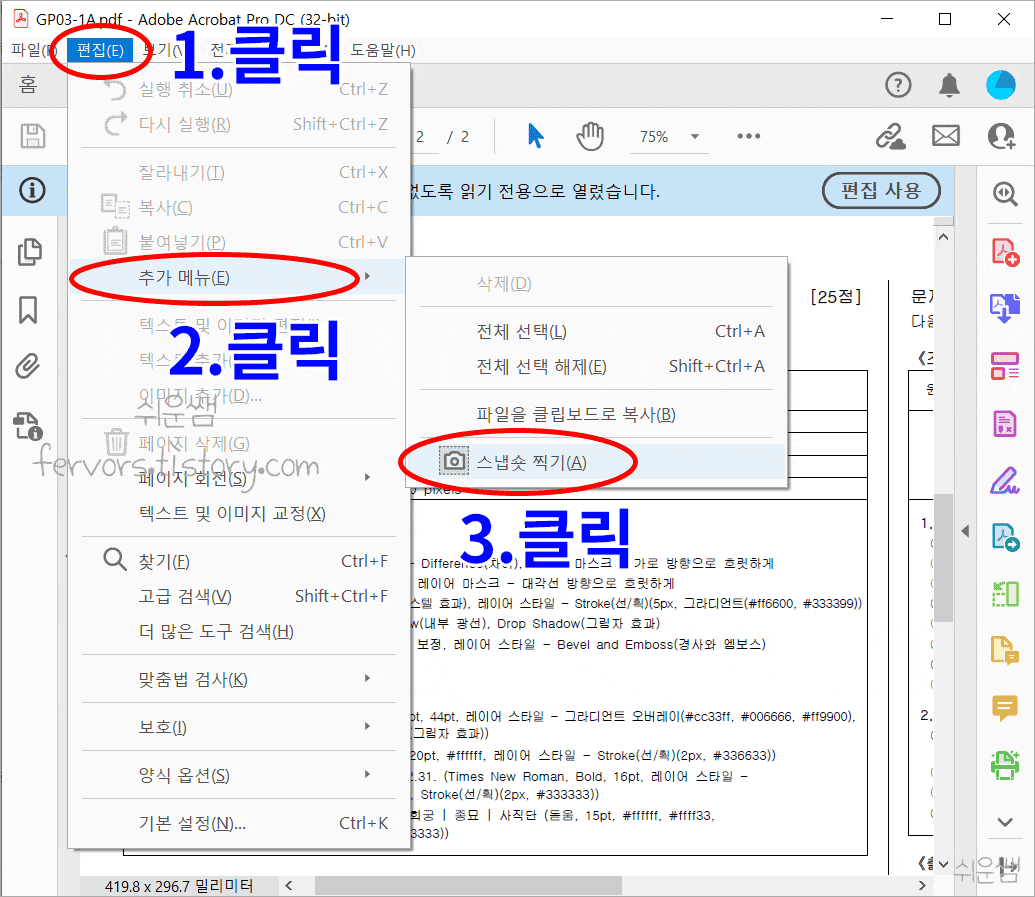Open the 파일 menu
Screen dimensions: 1035x897
pos(27,49)
